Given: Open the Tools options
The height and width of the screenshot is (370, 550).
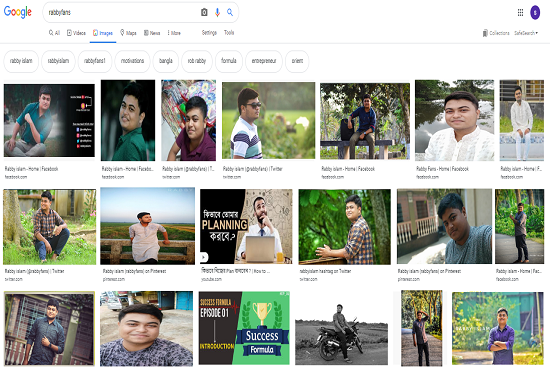Looking at the screenshot, I should (229, 33).
